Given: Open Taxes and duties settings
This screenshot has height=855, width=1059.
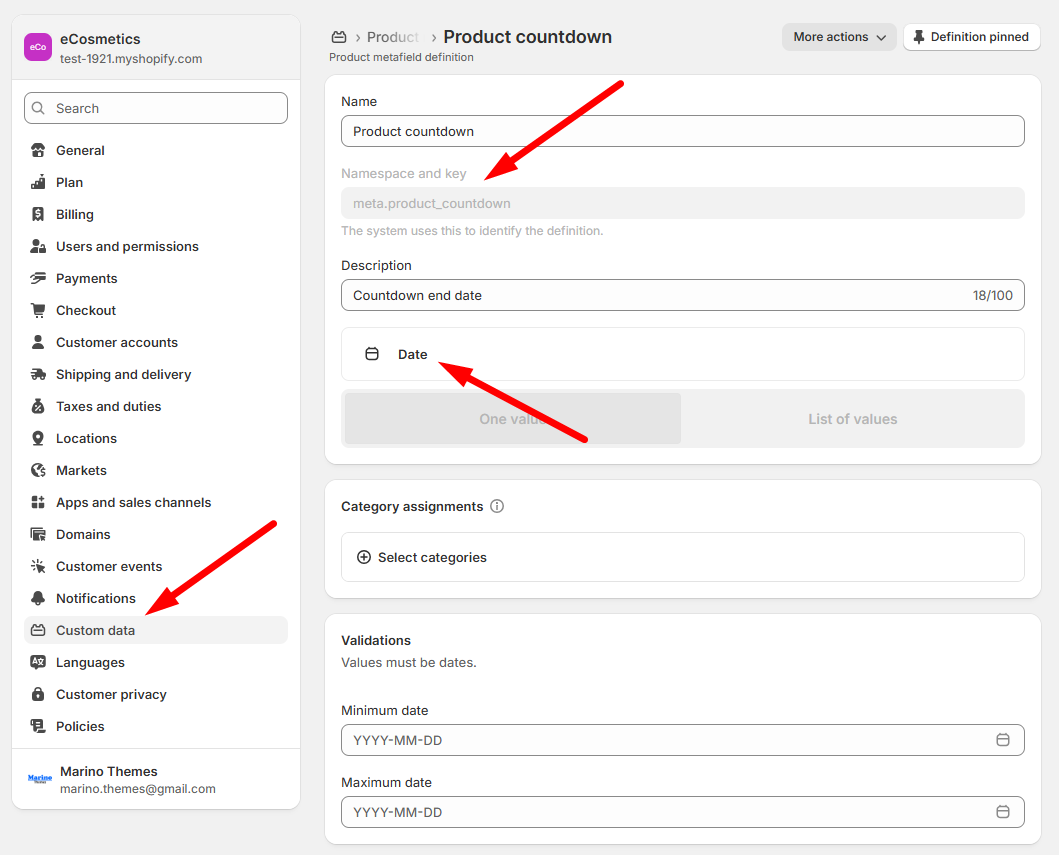Looking at the screenshot, I should click(156, 407).
